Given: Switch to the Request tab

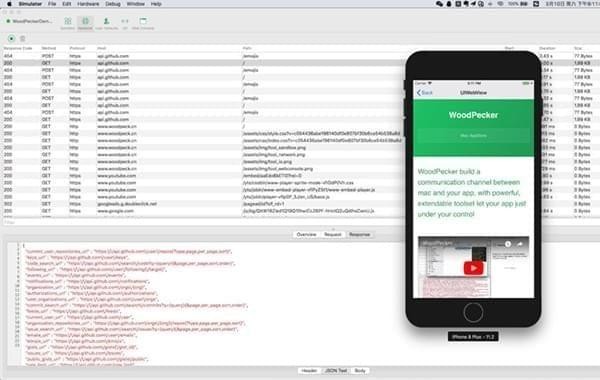Looking at the screenshot, I should tap(333, 235).
